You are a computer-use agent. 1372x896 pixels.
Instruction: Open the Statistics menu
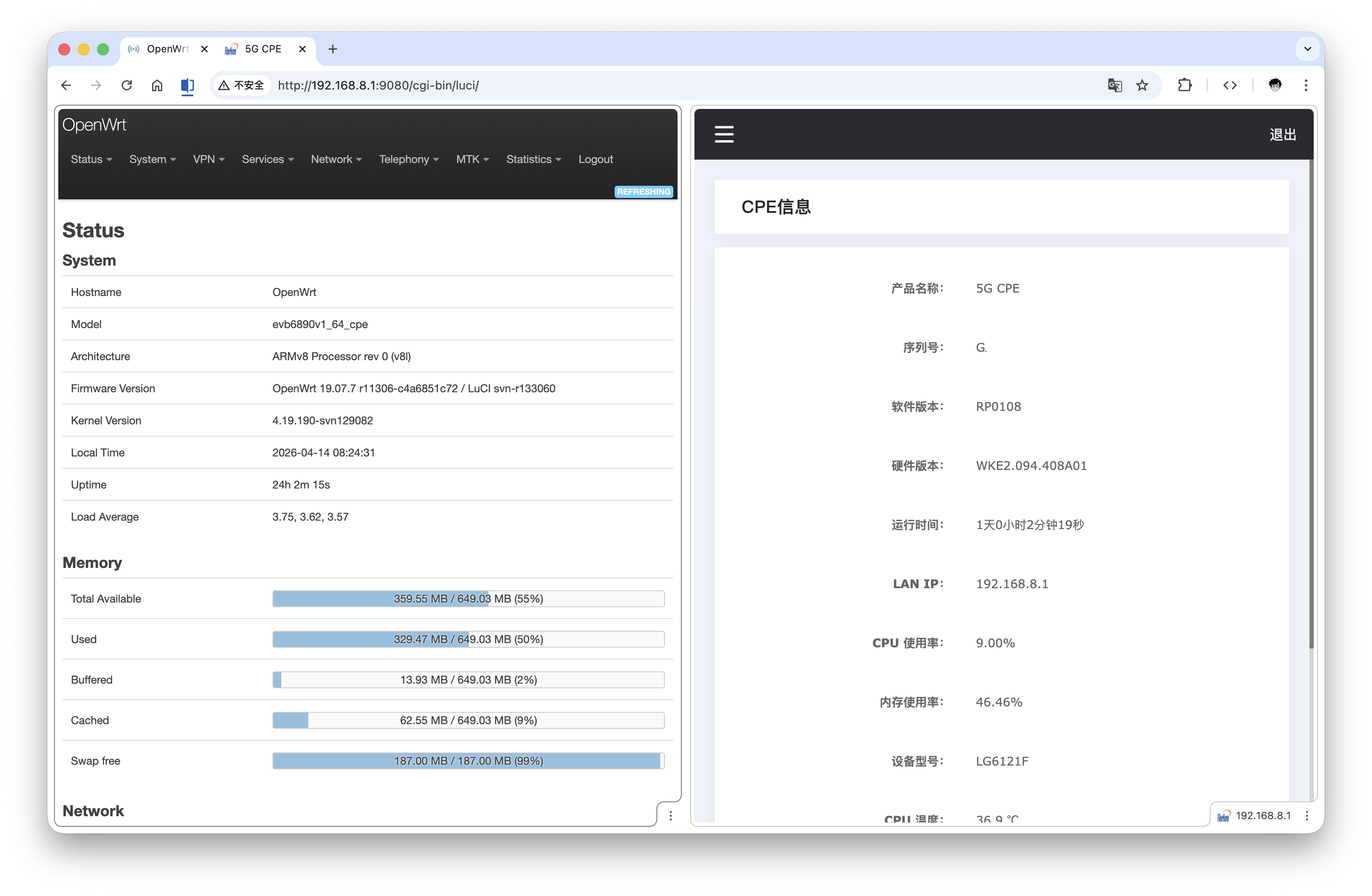tap(533, 159)
